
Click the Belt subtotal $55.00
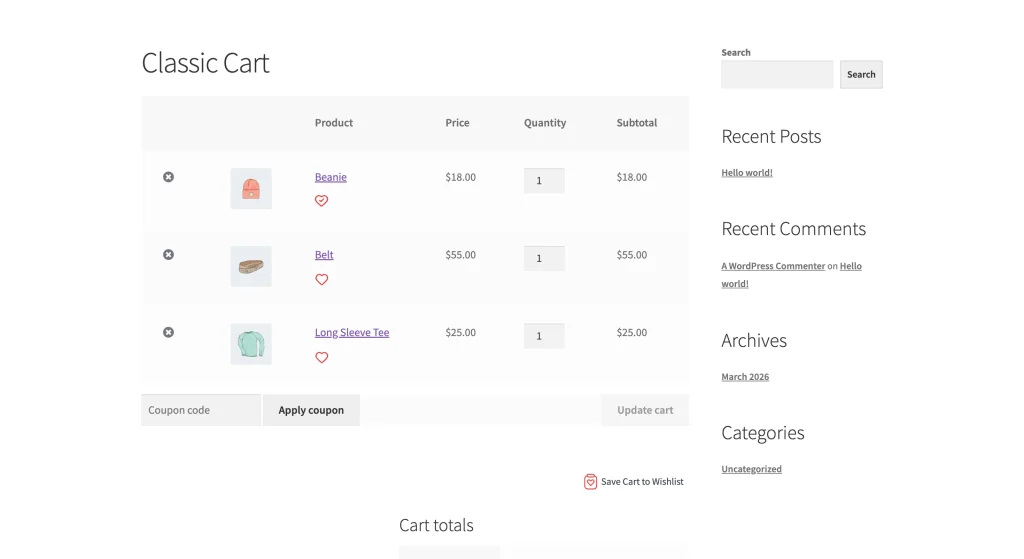point(632,255)
